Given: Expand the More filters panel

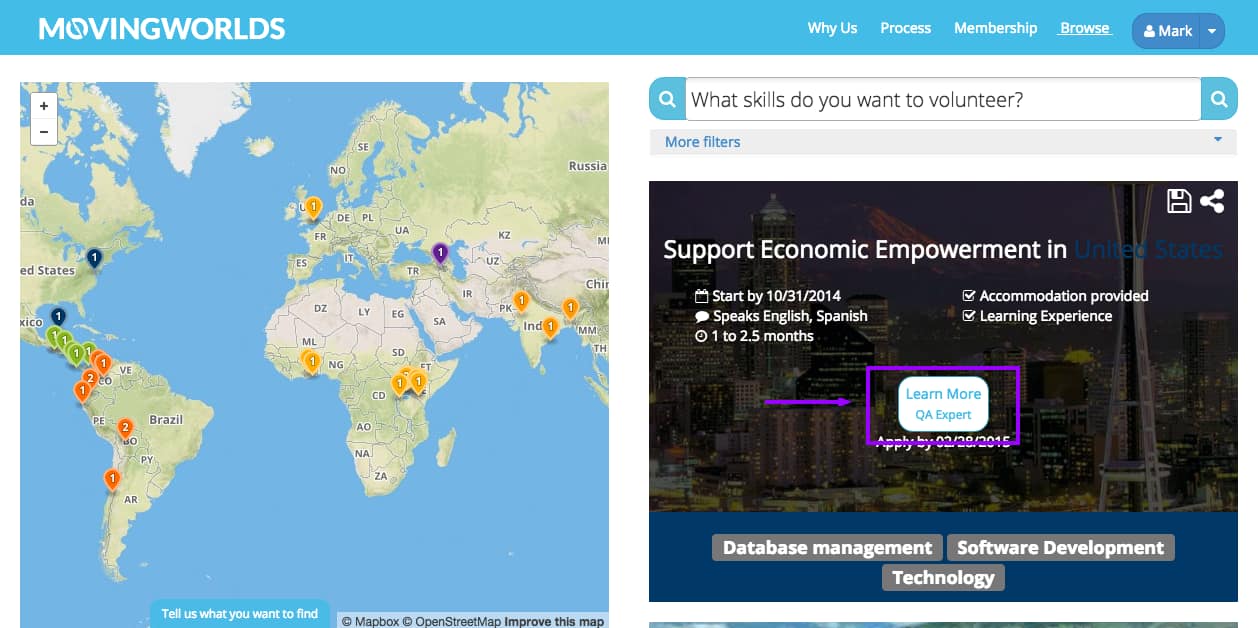Looking at the screenshot, I should (x=700, y=142).
